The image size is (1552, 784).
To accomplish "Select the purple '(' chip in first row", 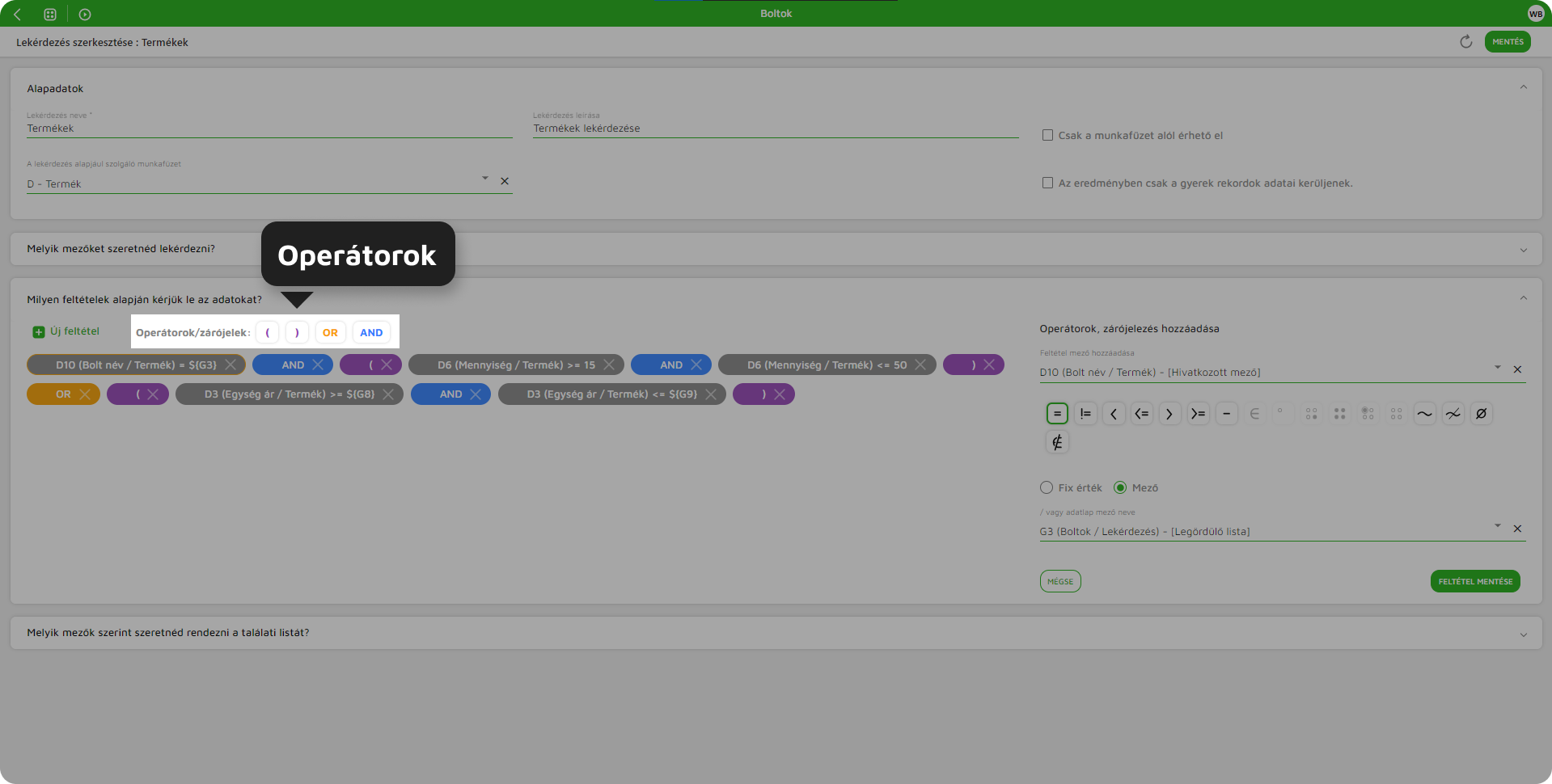I will pos(370,365).
